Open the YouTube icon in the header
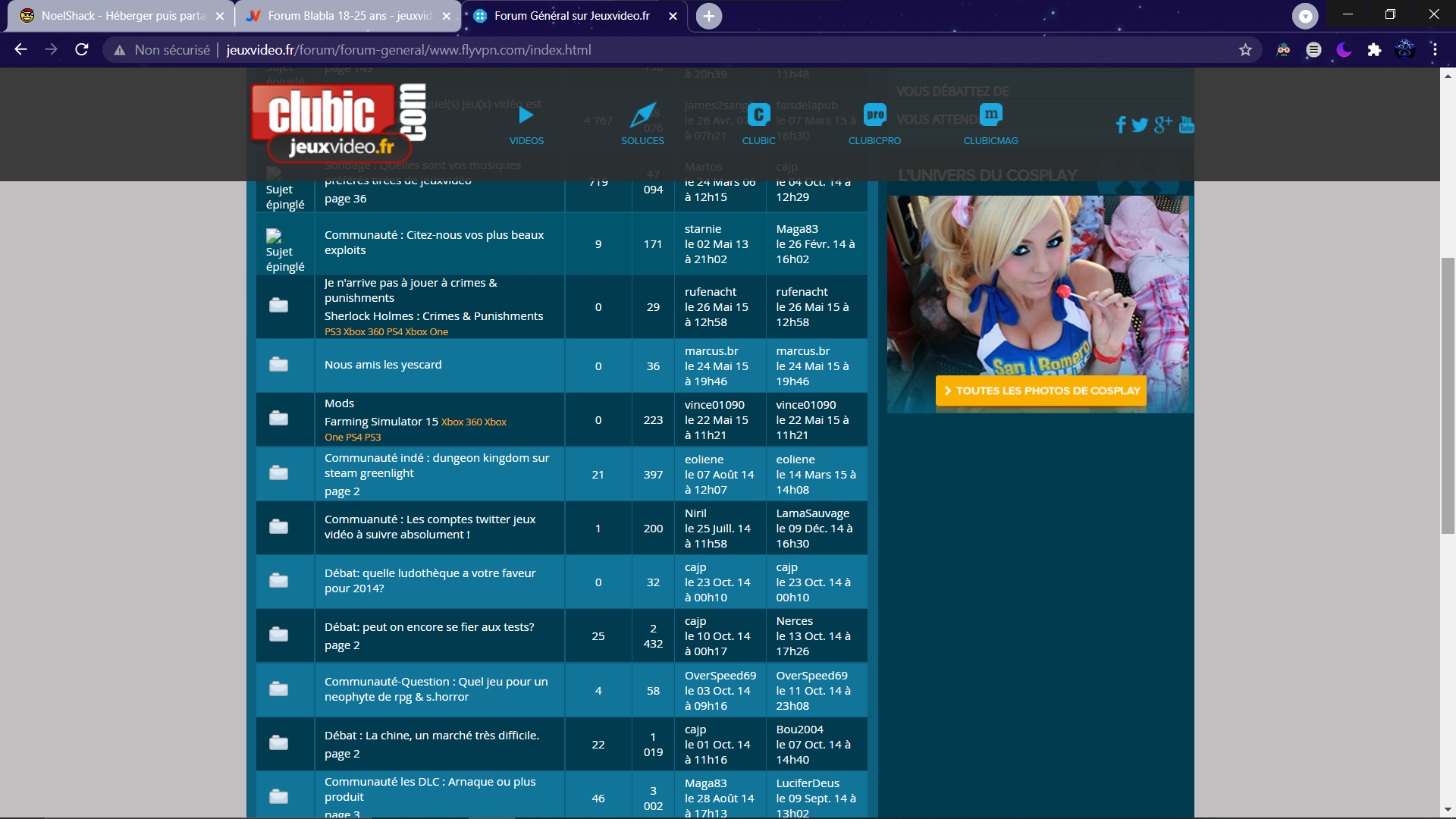1456x819 pixels. coord(1187,124)
